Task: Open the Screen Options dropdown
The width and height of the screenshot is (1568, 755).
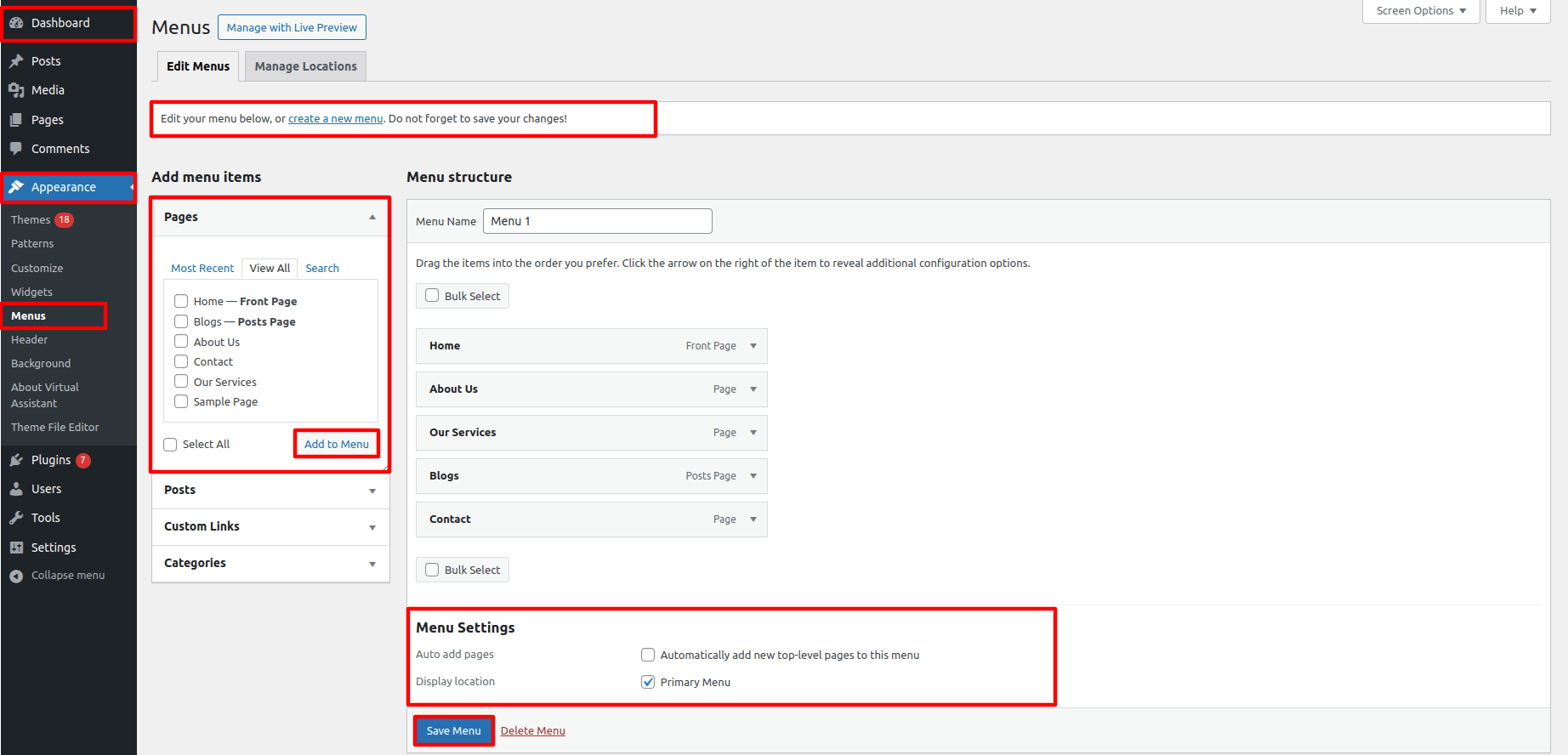Action: (1420, 11)
